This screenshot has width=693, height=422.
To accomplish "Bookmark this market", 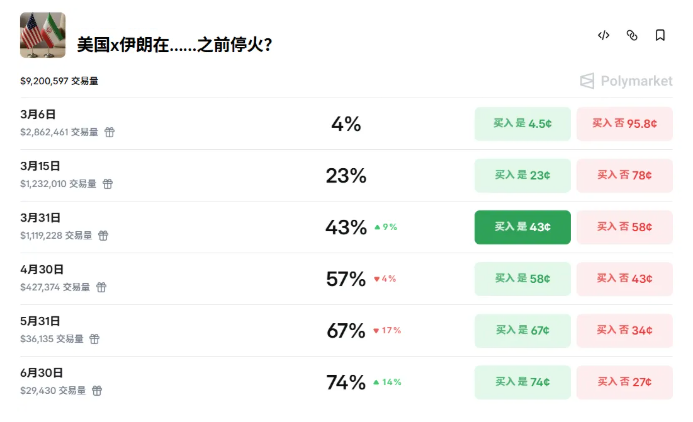I will pyautogui.click(x=660, y=35).
